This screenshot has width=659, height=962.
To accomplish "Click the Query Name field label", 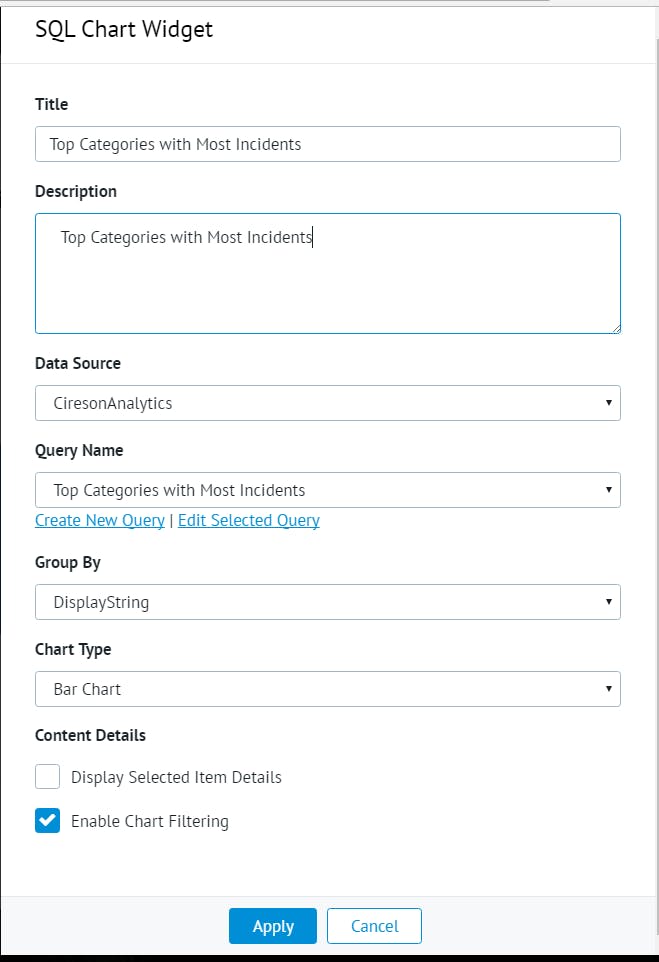I will 79,450.
